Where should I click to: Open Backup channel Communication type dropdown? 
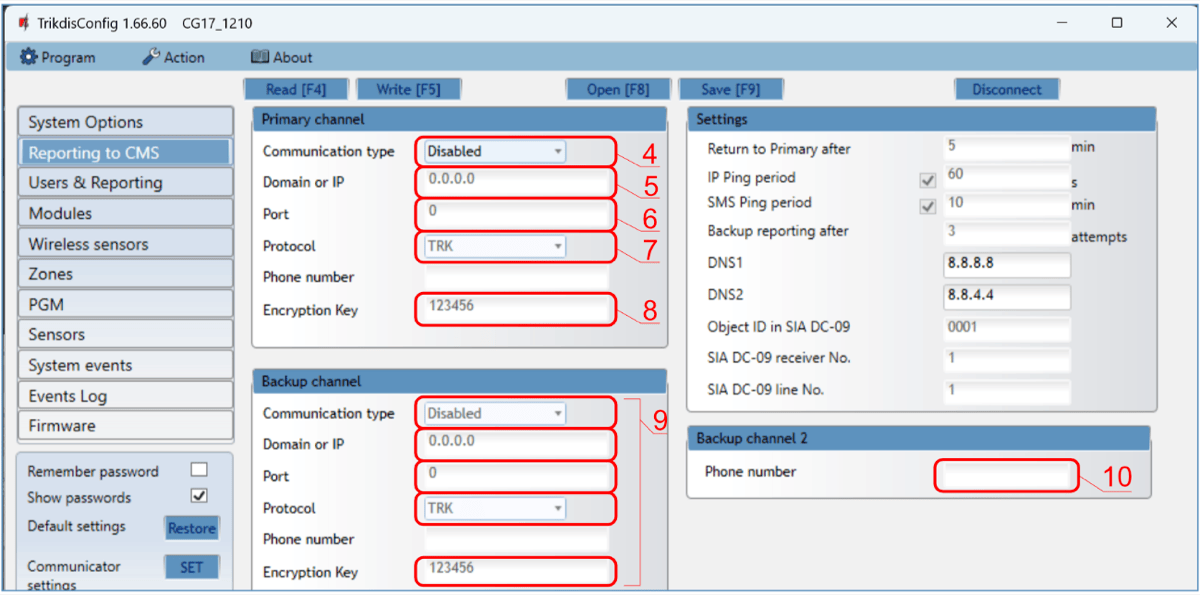[x=493, y=414]
